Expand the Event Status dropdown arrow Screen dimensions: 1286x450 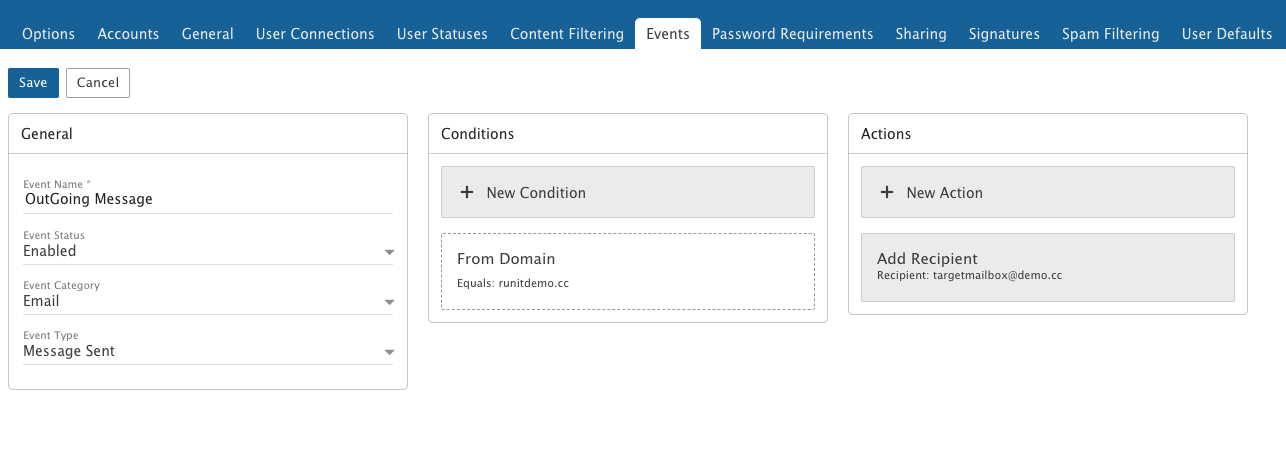[x=389, y=252]
